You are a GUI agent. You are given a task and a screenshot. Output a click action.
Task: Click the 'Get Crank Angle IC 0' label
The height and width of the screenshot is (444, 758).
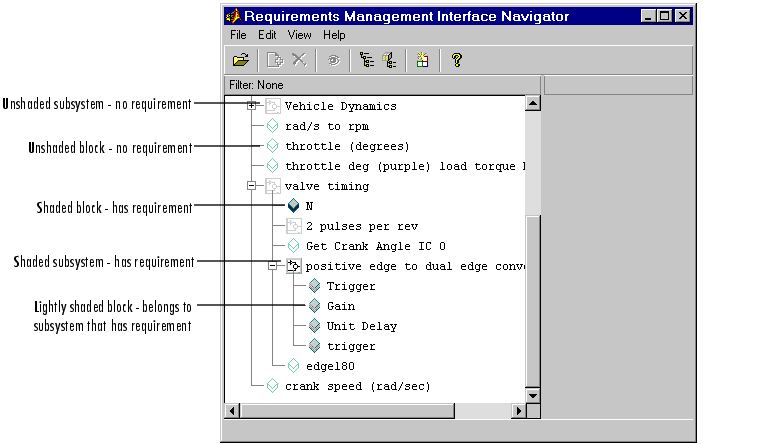(376, 246)
